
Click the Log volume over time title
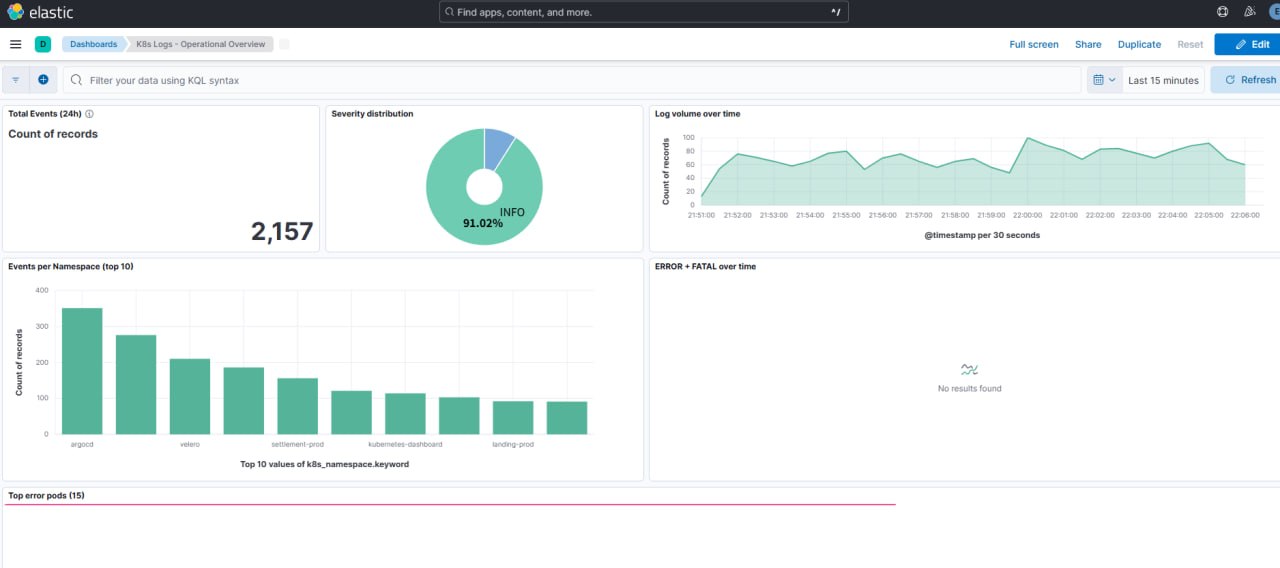pyautogui.click(x=698, y=114)
